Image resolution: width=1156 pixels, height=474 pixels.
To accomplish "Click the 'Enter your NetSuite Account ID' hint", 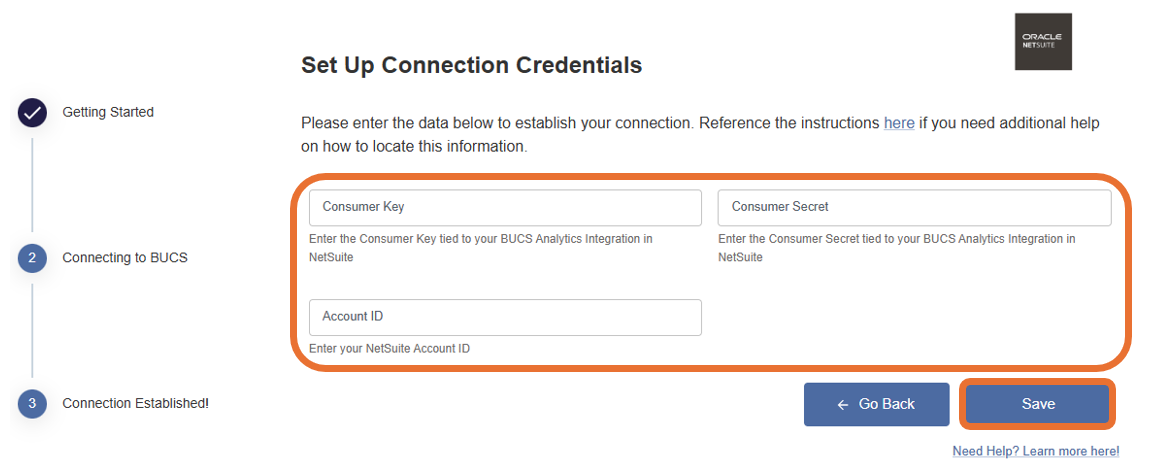I will click(389, 349).
